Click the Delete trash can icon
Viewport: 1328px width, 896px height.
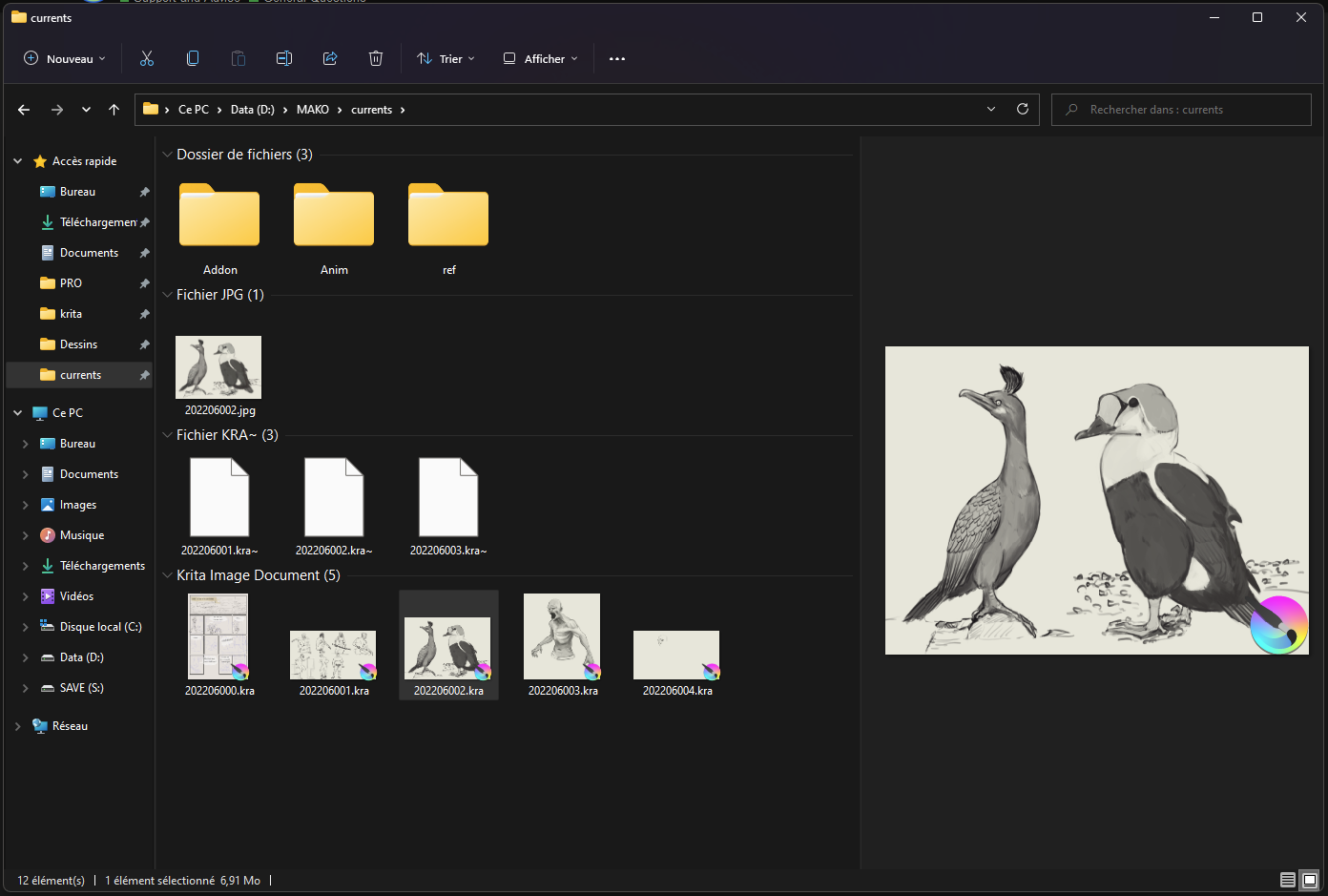tap(376, 59)
